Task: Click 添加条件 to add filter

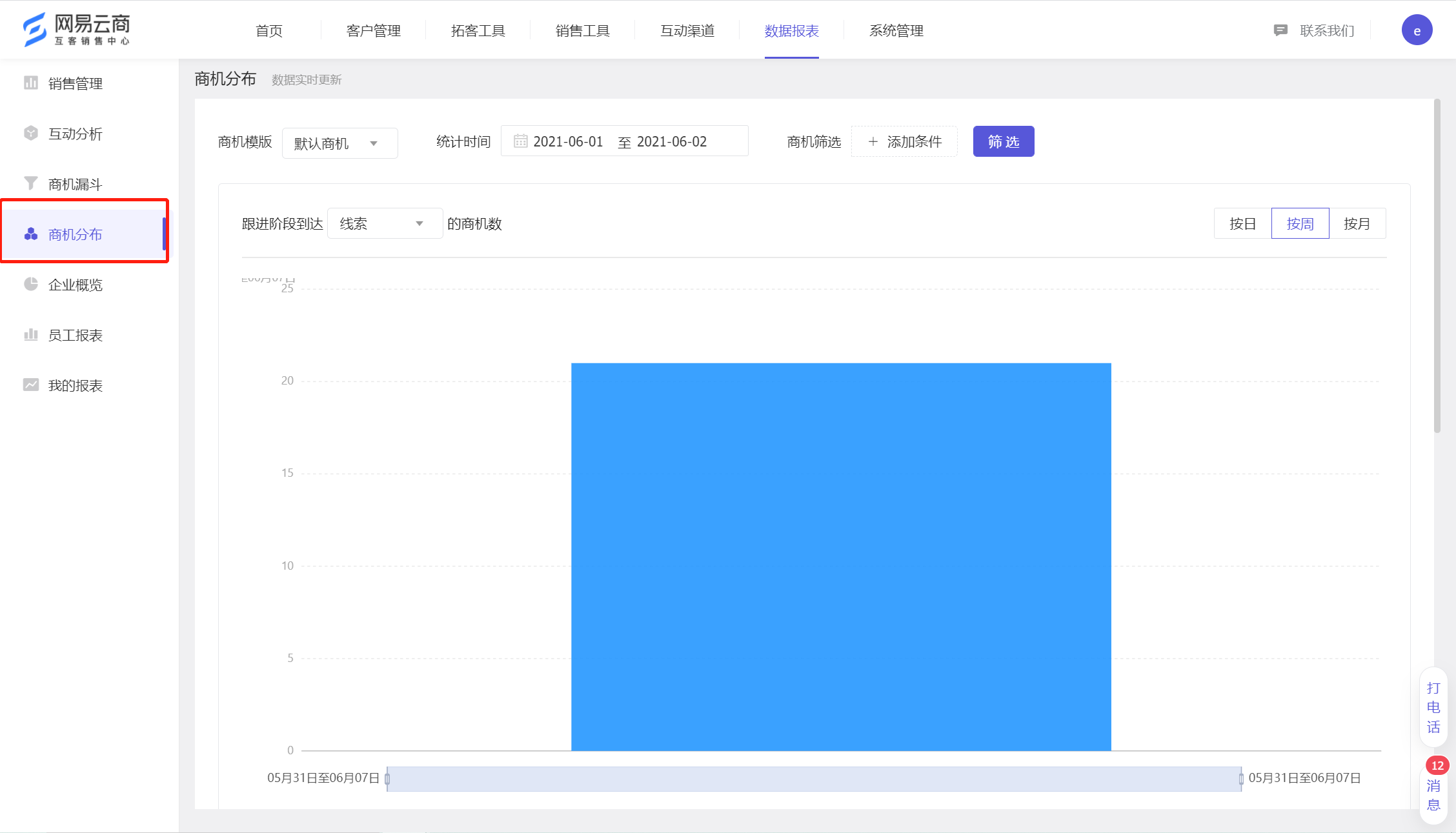Action: tap(904, 141)
